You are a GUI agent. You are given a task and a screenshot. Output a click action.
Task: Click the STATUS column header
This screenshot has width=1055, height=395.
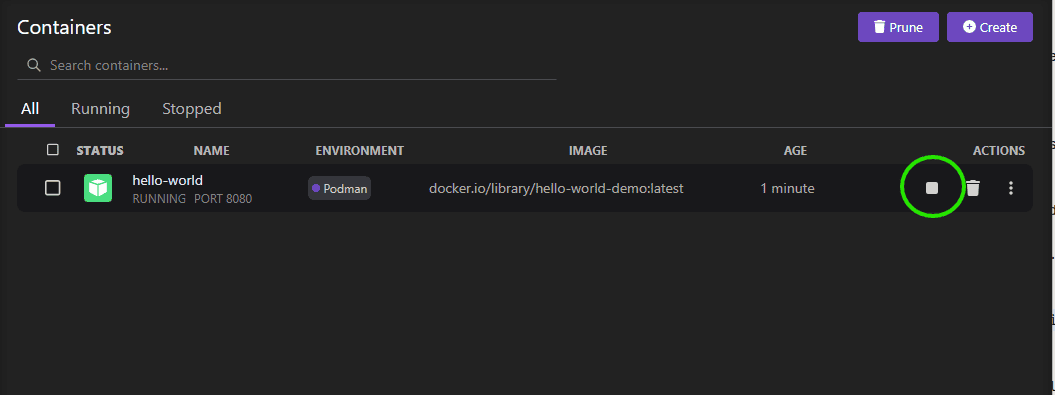click(x=100, y=151)
